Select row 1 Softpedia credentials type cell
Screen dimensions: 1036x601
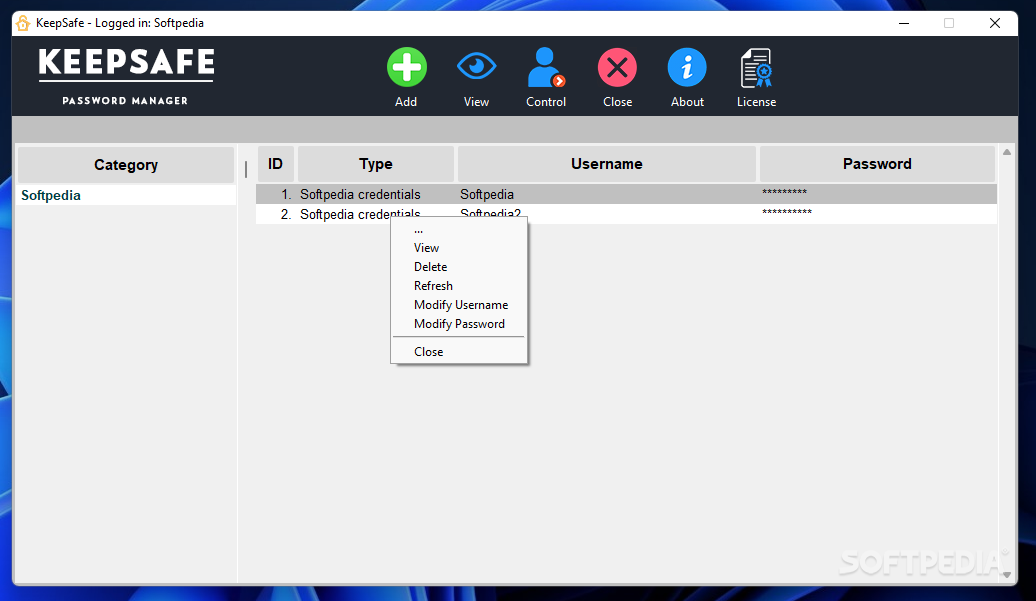(360, 194)
